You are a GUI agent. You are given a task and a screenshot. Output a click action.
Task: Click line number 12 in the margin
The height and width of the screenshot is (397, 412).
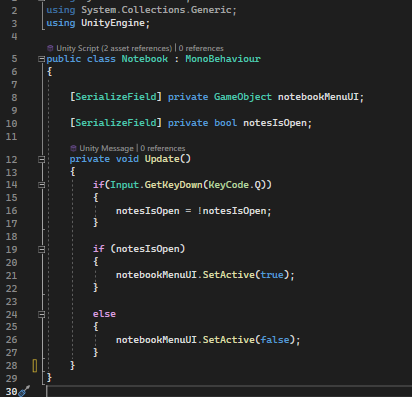[x=11, y=159]
